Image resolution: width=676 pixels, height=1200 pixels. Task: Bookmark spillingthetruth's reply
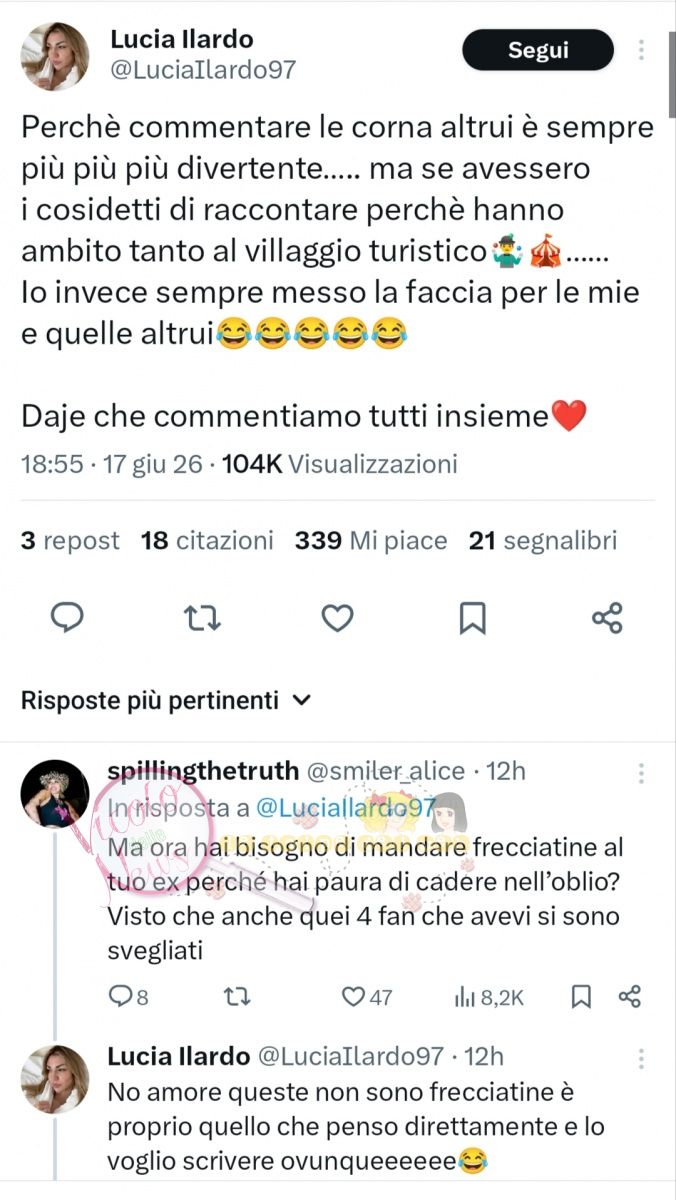click(581, 996)
